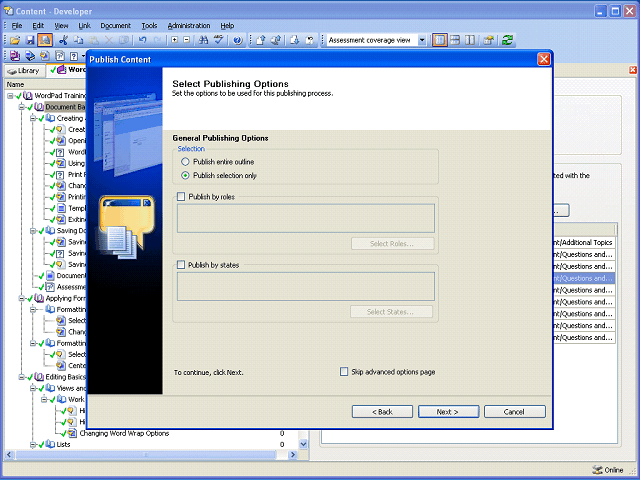This screenshot has width=640, height=480.
Task: Open the Link menu
Action: pos(84,26)
